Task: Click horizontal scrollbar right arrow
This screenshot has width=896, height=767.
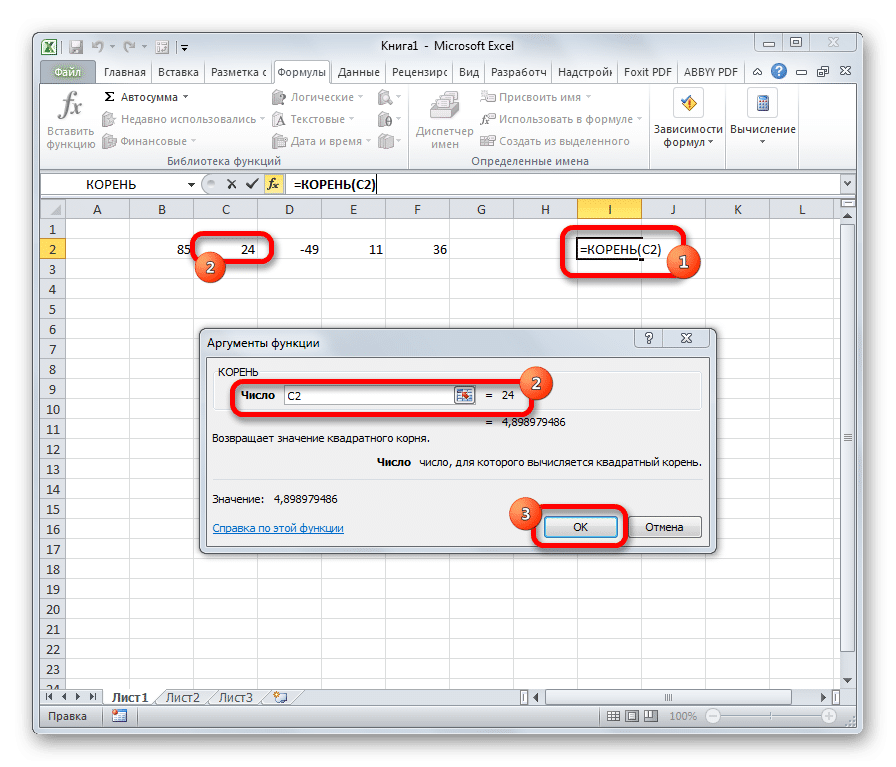Action: click(823, 697)
